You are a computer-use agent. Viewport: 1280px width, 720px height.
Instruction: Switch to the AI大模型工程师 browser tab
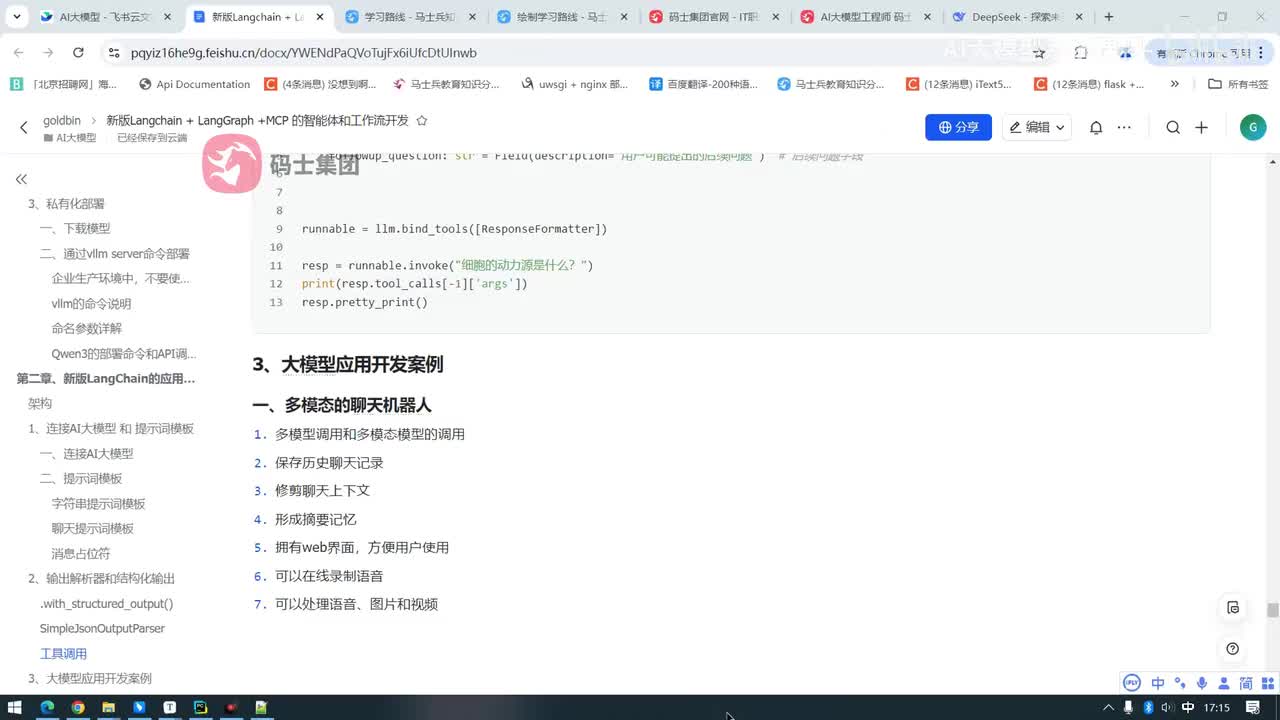point(867,17)
